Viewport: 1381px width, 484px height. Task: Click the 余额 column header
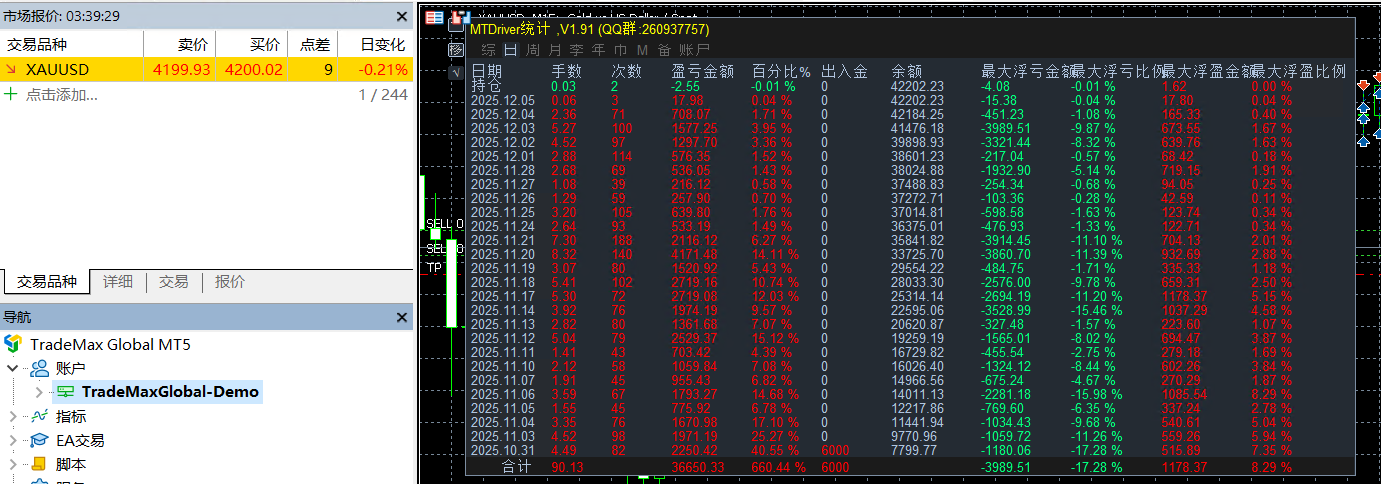pos(907,71)
